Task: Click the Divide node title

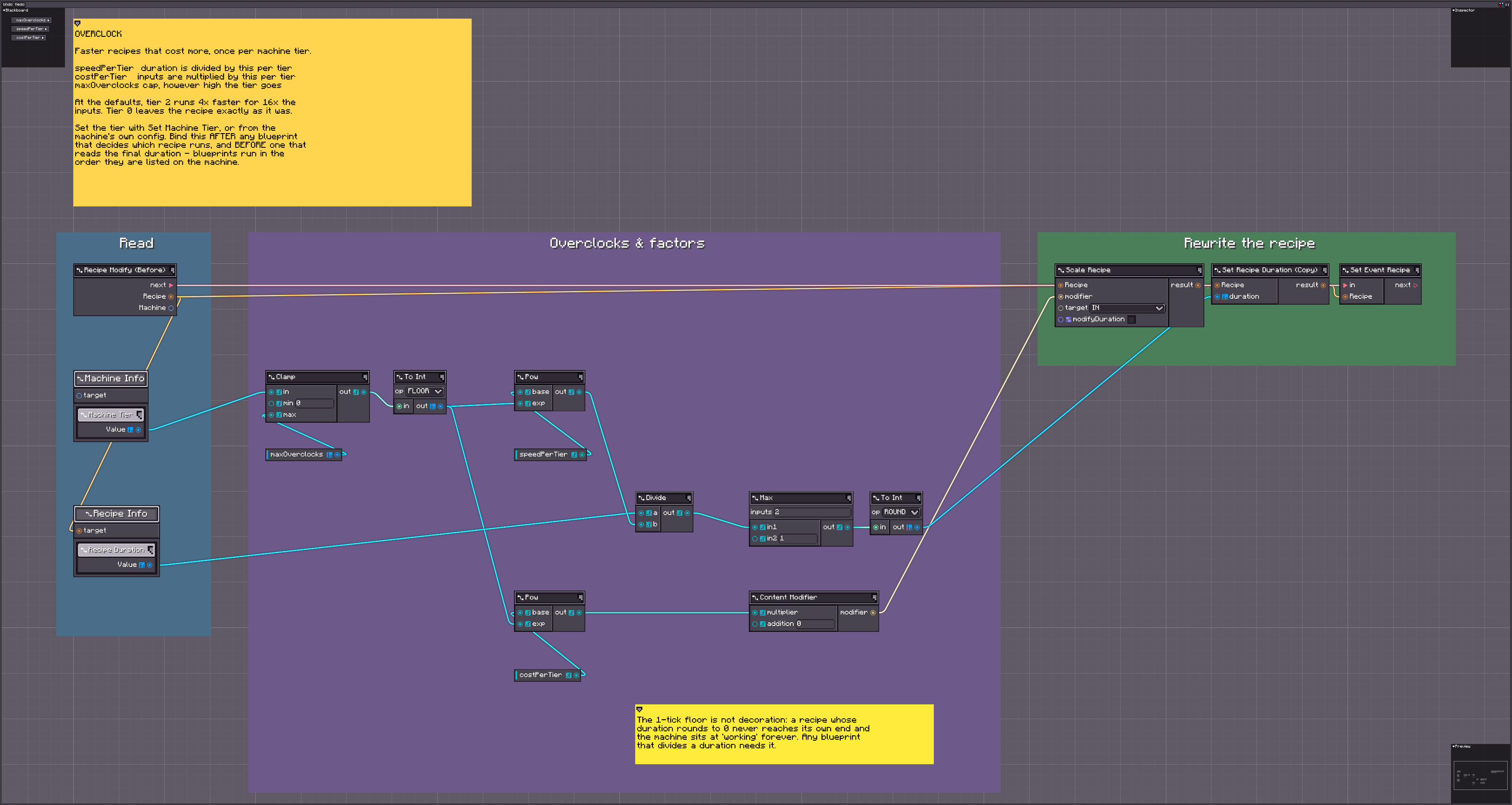Action: [656, 498]
